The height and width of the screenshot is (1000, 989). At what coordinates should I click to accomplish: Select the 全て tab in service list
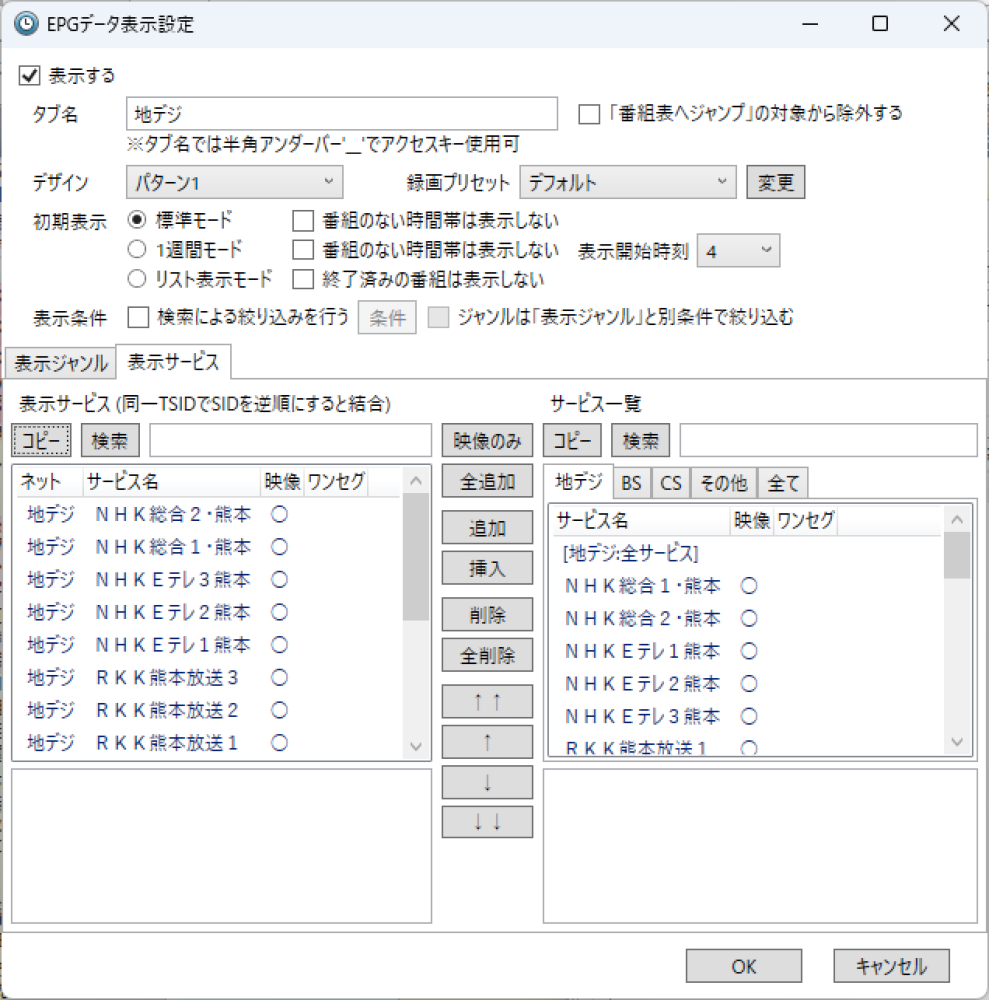click(783, 483)
